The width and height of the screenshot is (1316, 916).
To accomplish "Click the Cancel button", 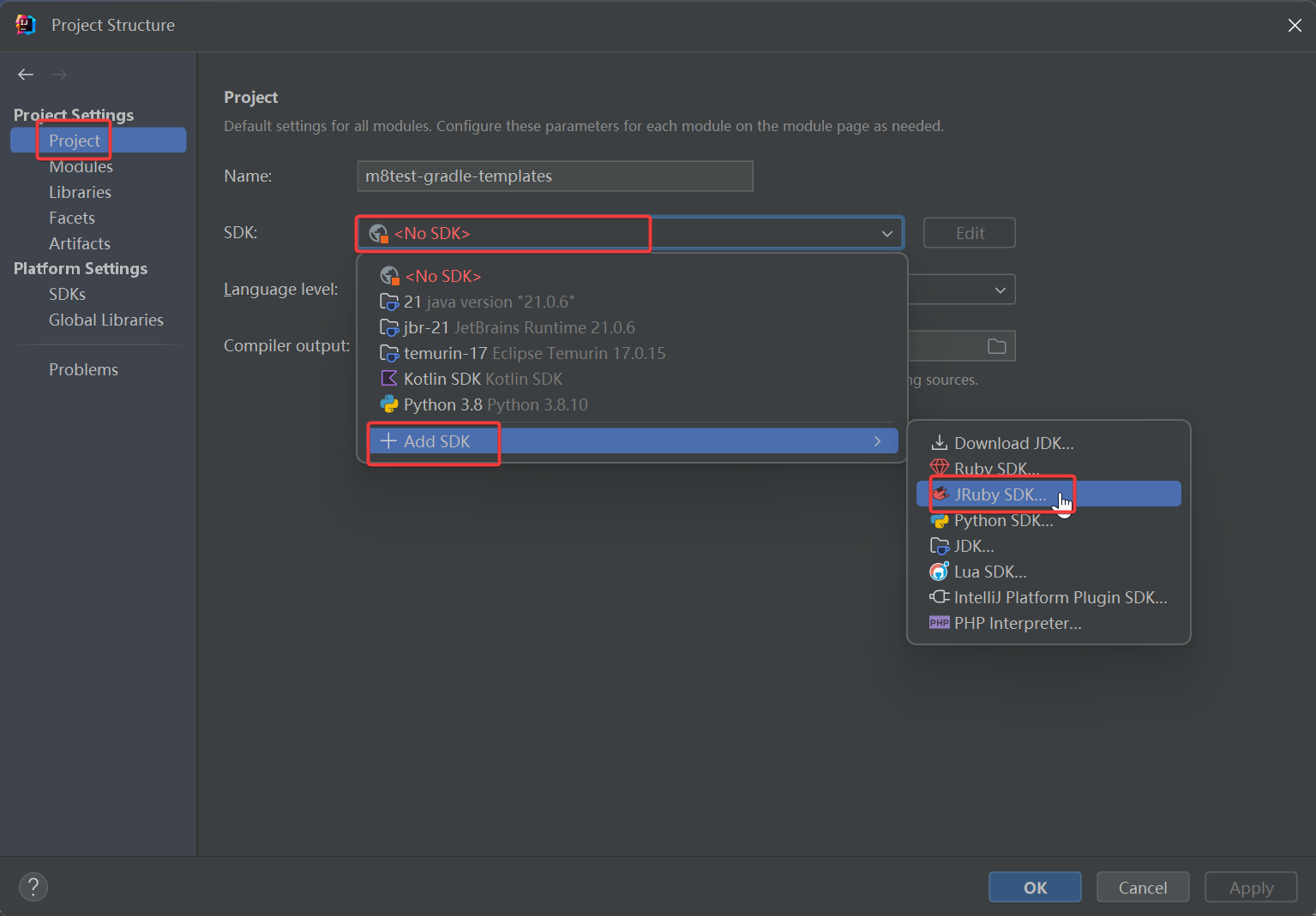I will [x=1142, y=887].
